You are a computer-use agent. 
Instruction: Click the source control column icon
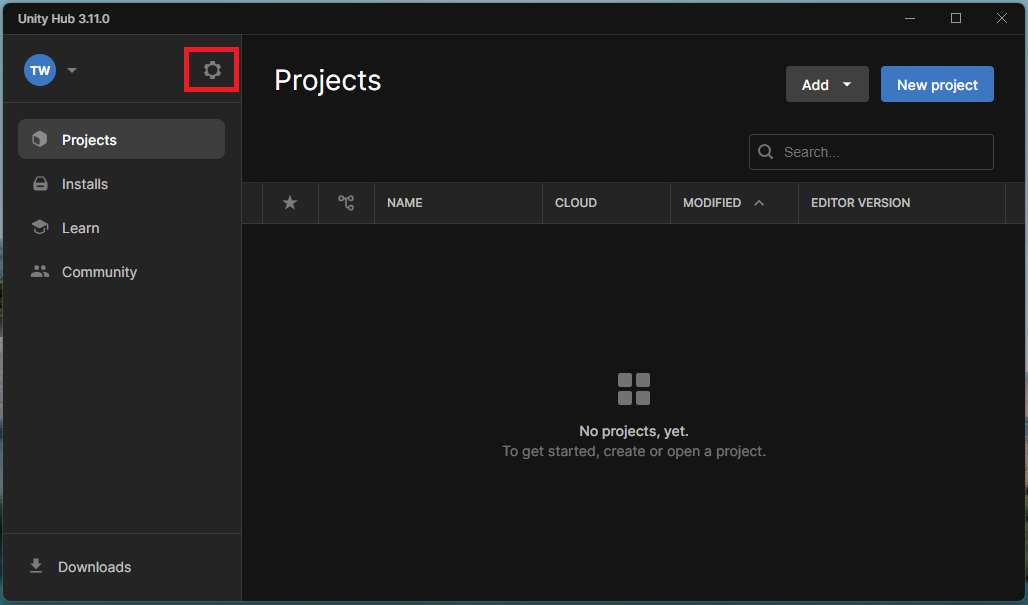point(346,203)
